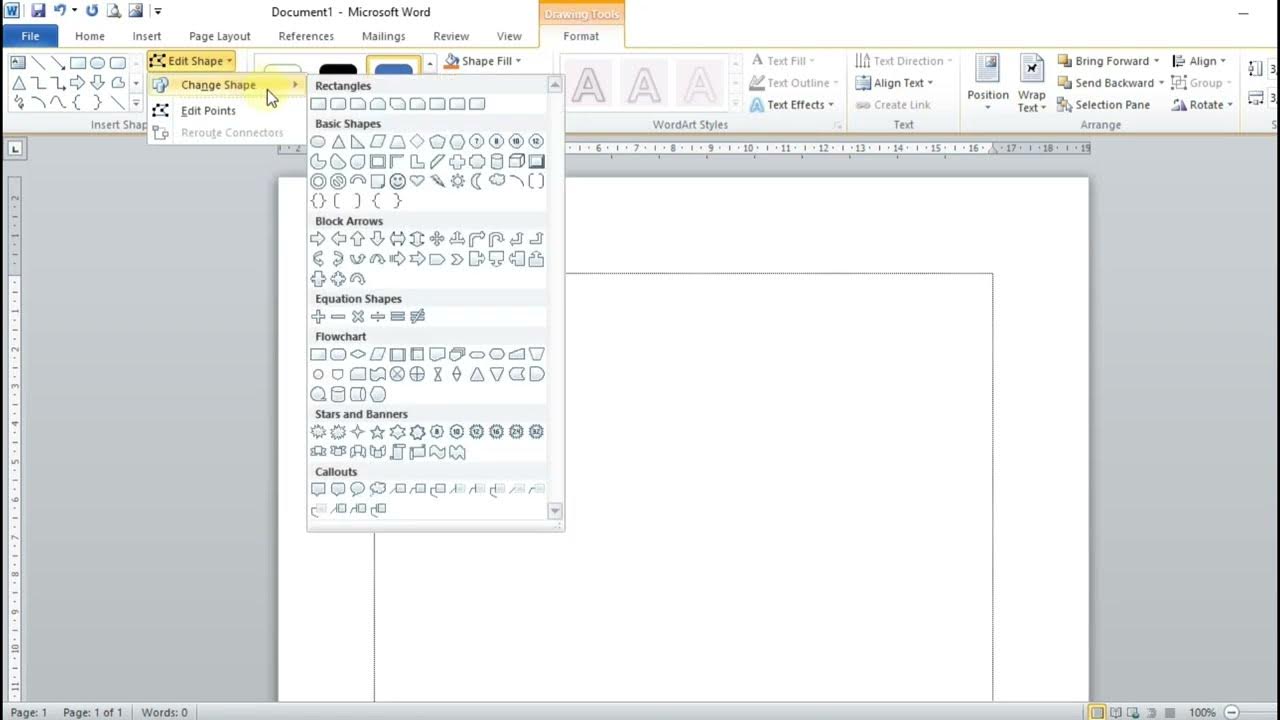Select the black shape style swatch

point(338,69)
